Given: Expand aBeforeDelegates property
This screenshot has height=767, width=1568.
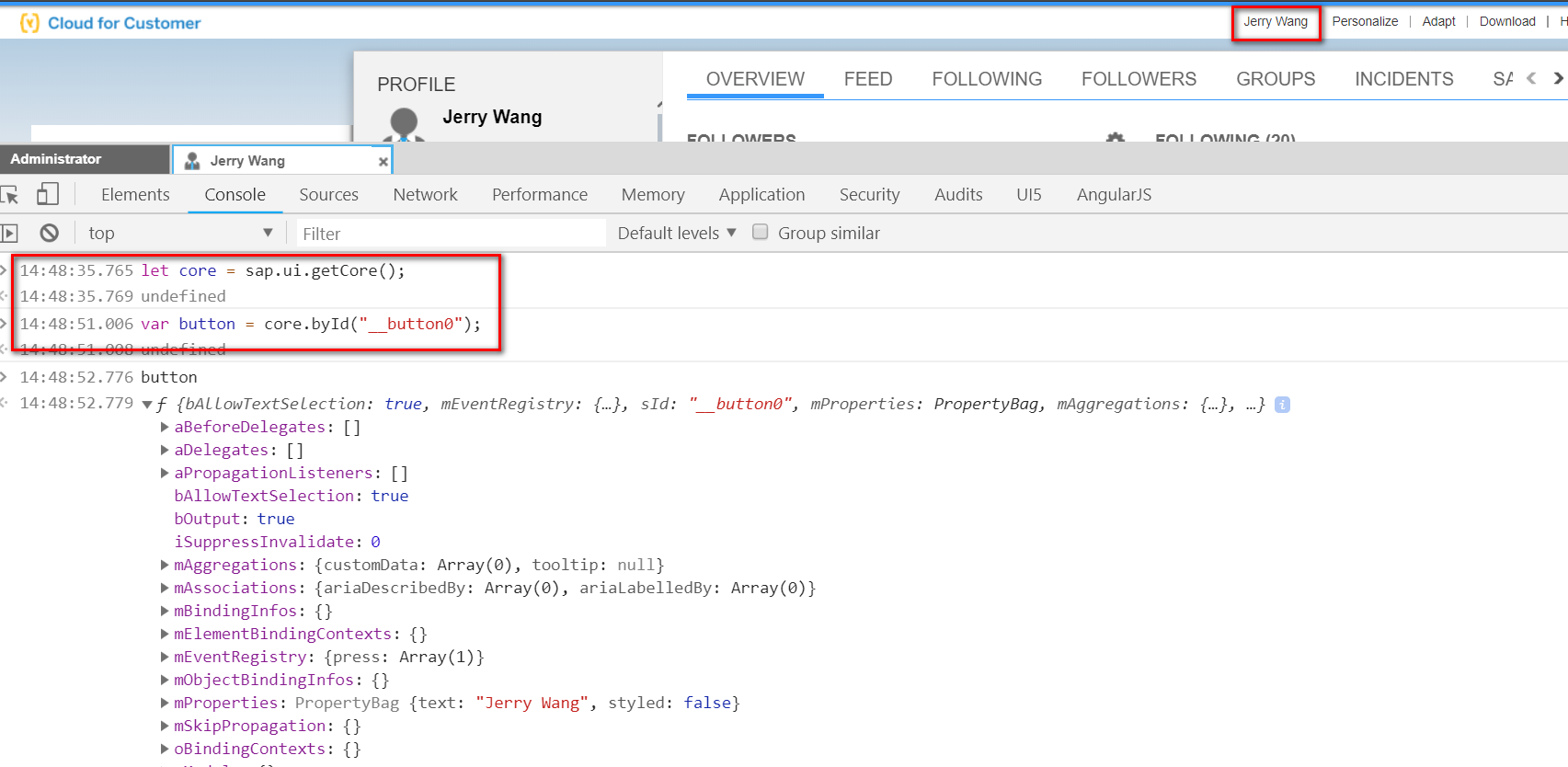Looking at the screenshot, I should pyautogui.click(x=165, y=427).
